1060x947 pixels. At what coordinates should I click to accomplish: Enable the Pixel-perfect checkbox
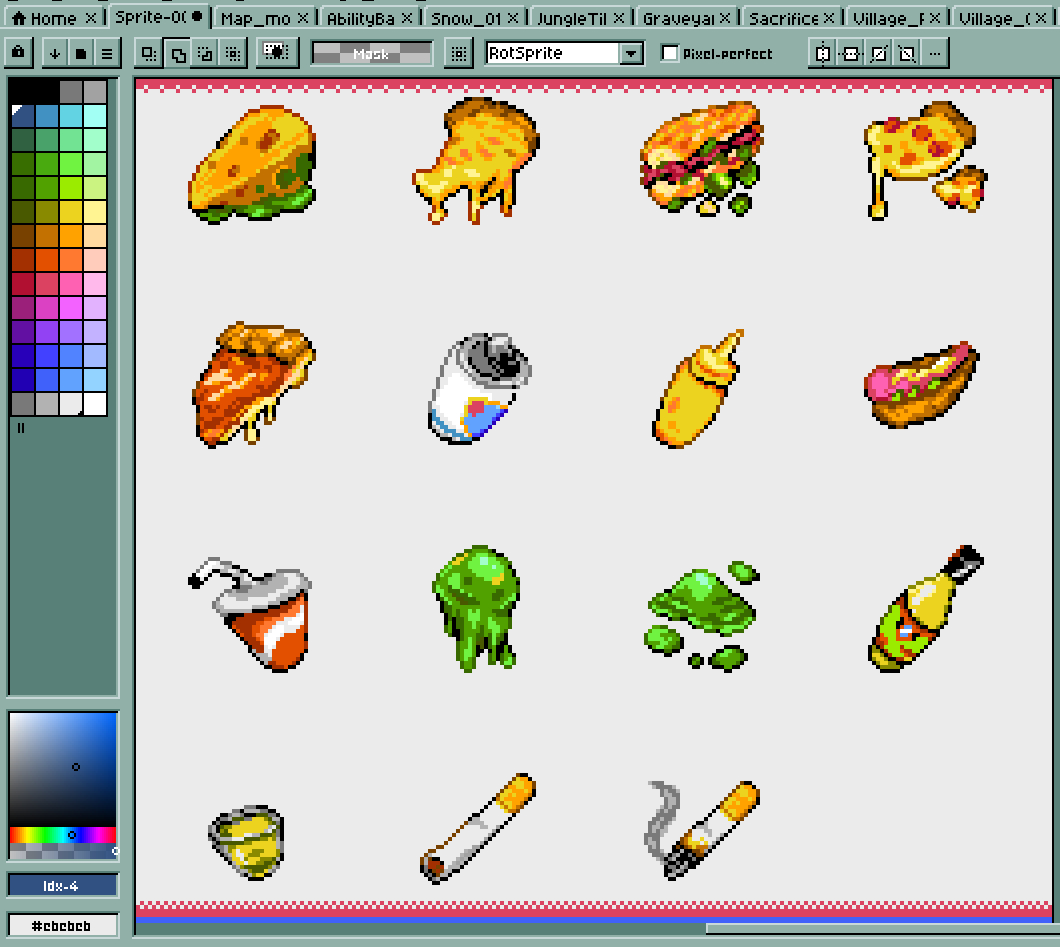(x=671, y=53)
